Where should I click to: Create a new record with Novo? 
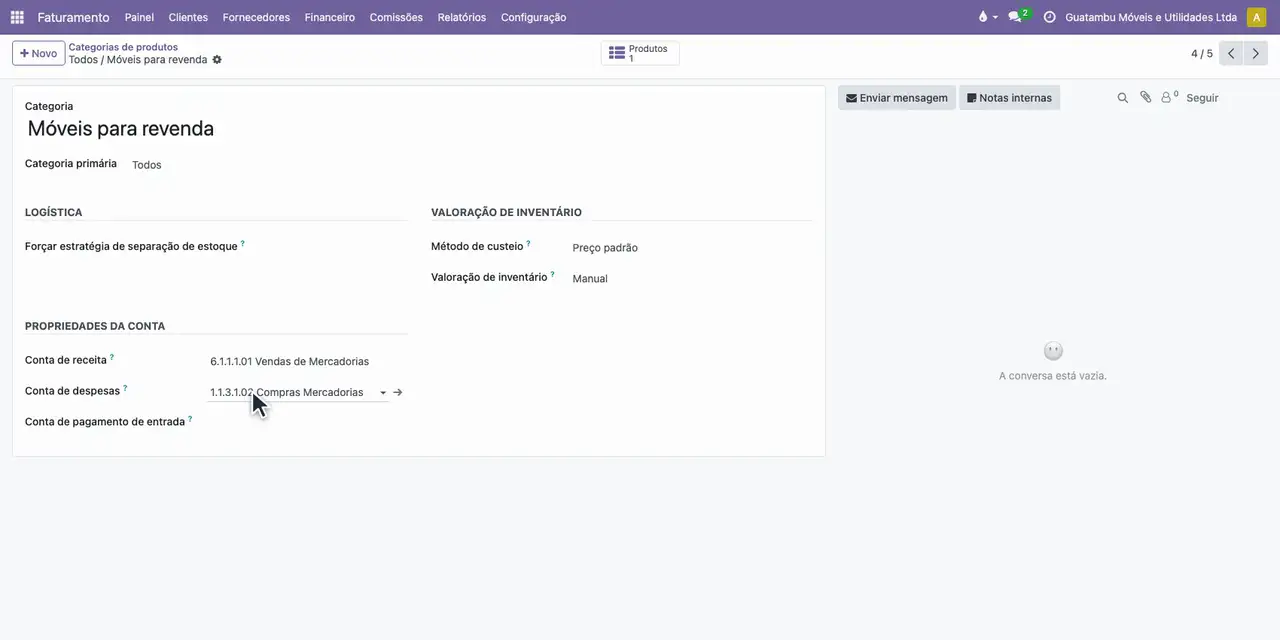38,53
